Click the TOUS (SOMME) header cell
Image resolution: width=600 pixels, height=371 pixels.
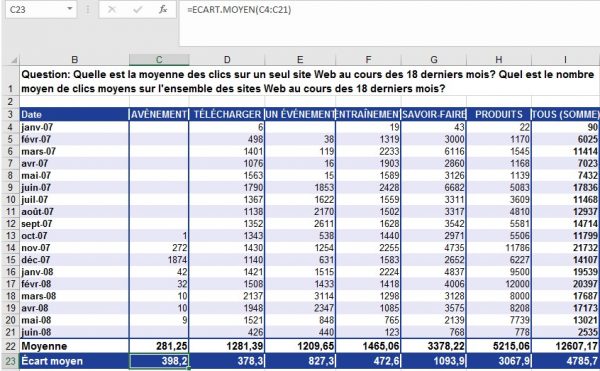(566, 114)
